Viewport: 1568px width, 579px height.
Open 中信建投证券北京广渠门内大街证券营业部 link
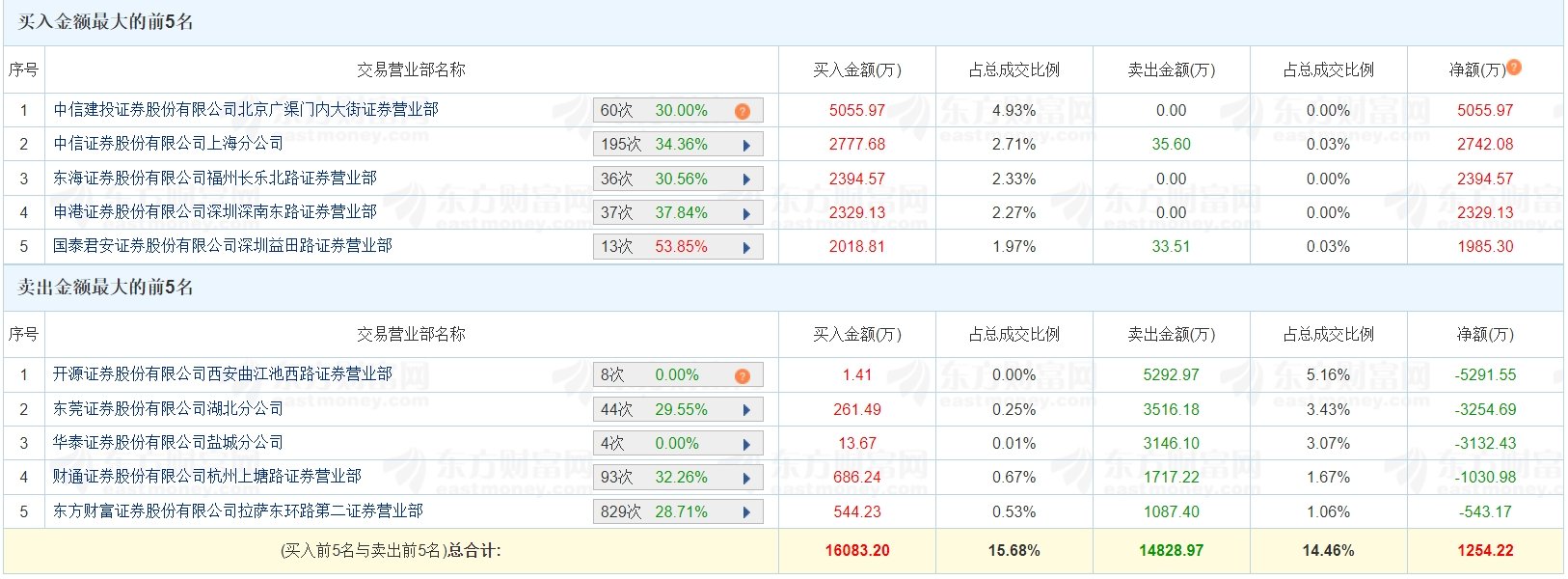(246, 110)
